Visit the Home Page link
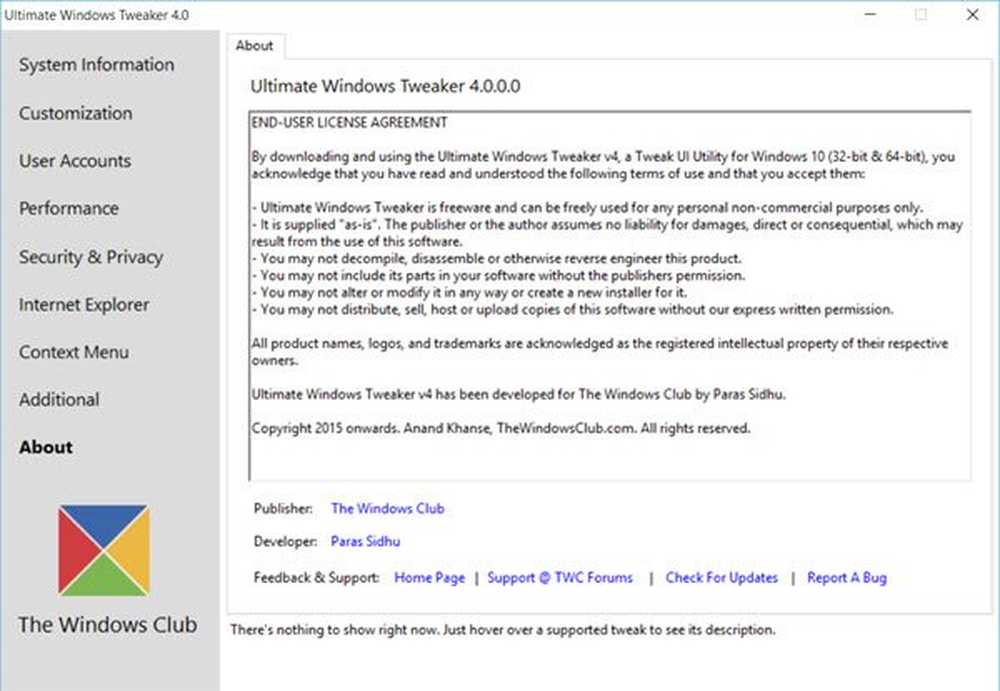 (x=429, y=577)
